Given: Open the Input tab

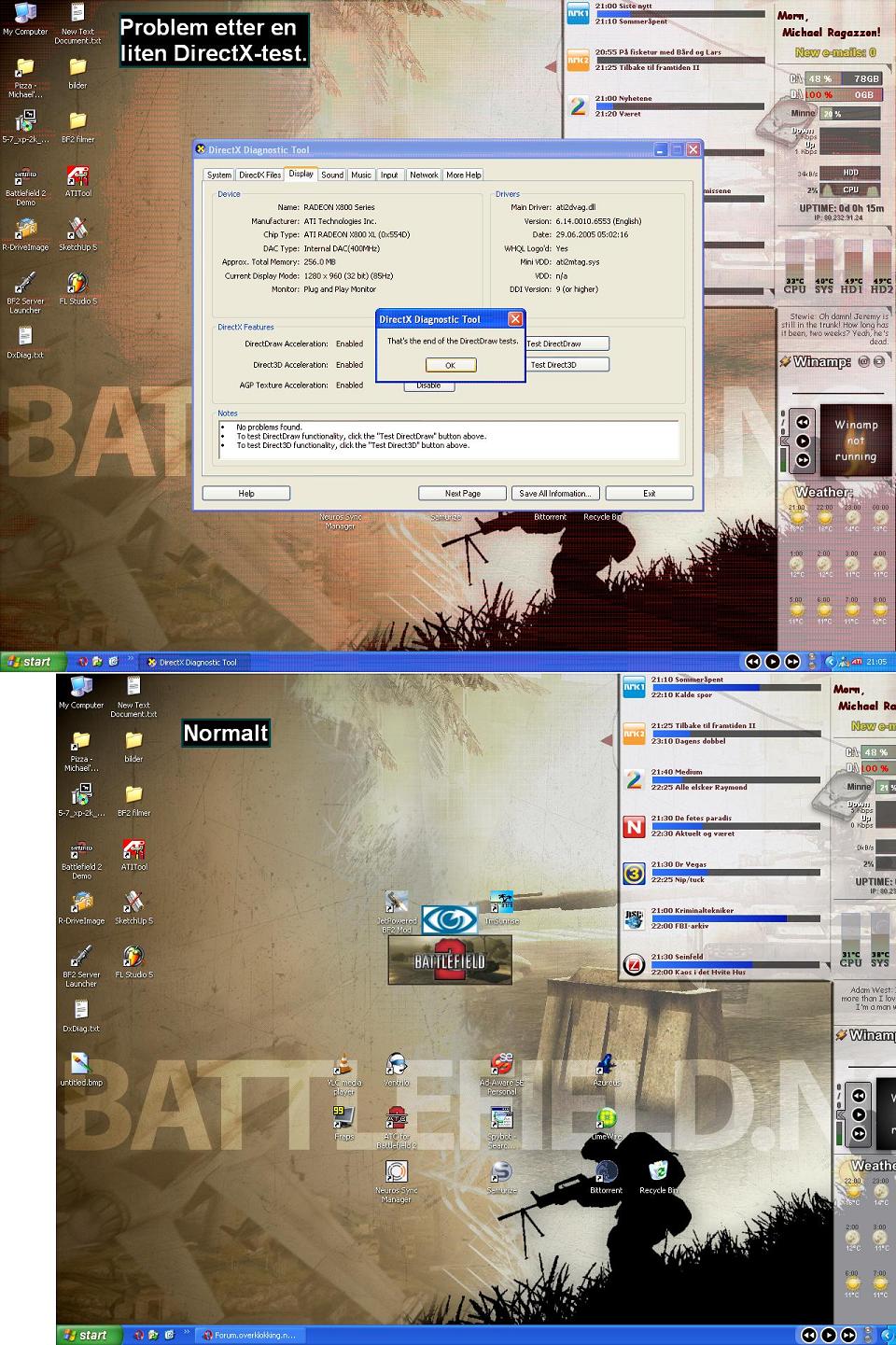Looking at the screenshot, I should pos(389,175).
